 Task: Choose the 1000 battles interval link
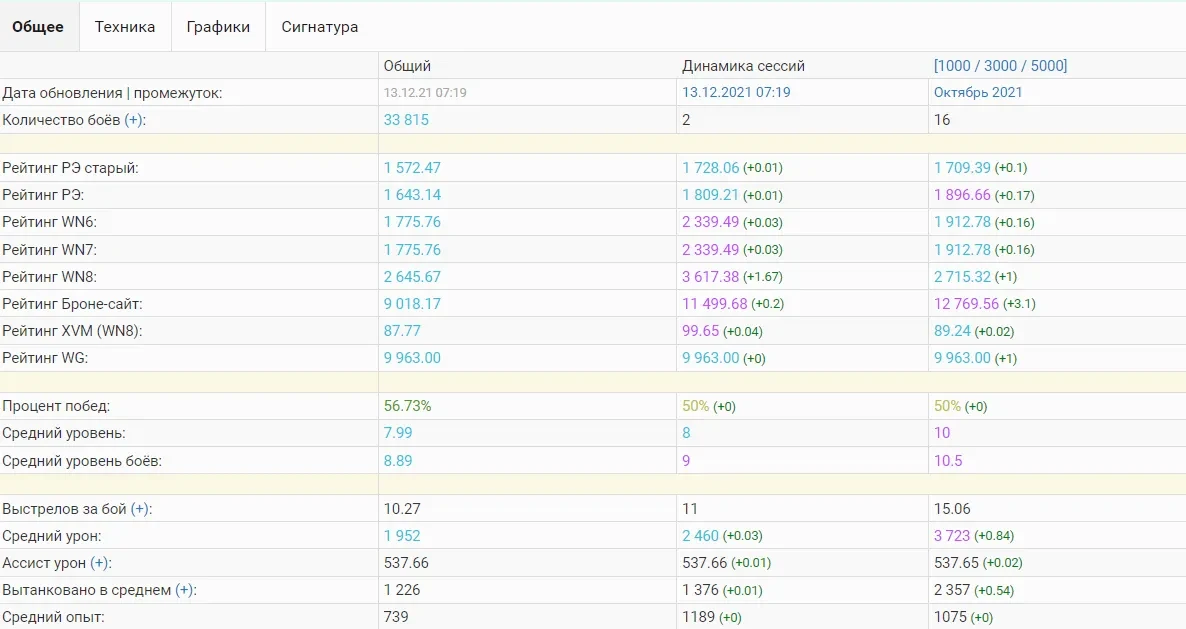click(x=954, y=66)
